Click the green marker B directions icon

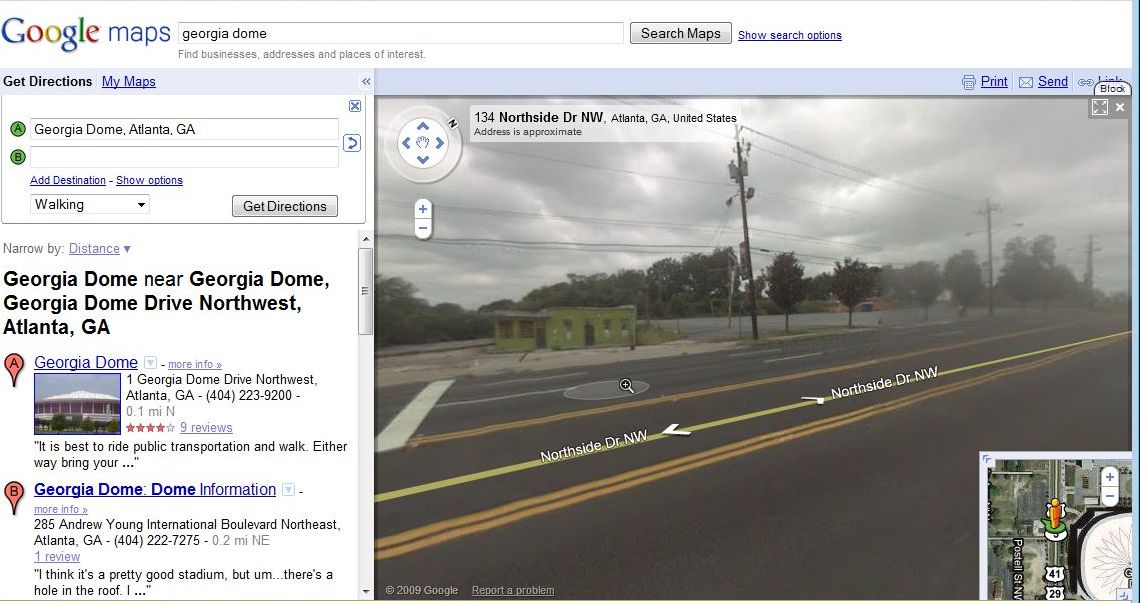click(x=17, y=156)
